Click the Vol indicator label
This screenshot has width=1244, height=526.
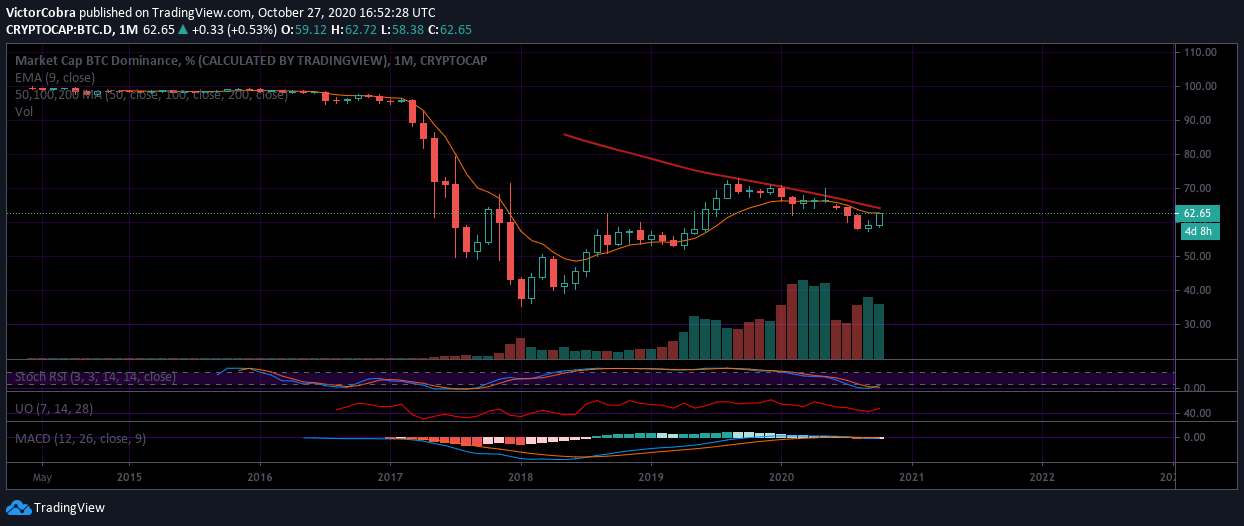(x=24, y=112)
